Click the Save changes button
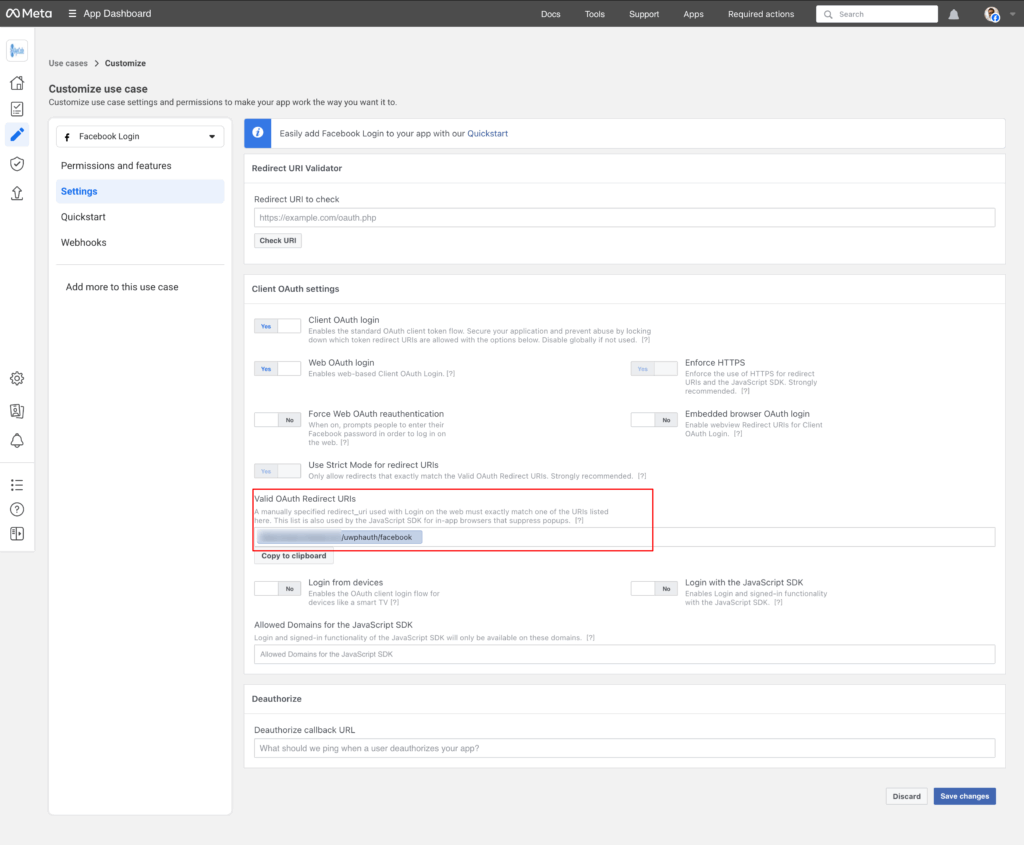The width and height of the screenshot is (1024, 845). (x=964, y=796)
